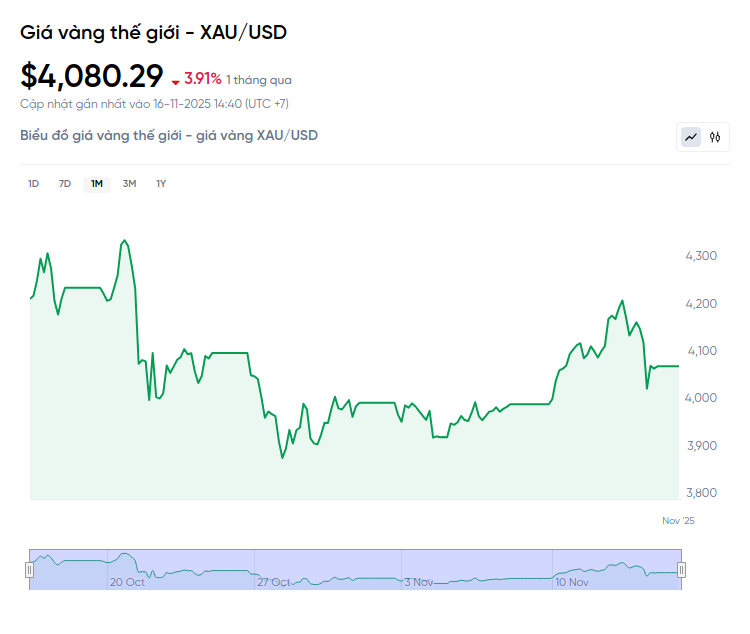Image resolution: width=750 pixels, height=634 pixels.
Task: Click the 3,800 price axis label
Action: (701, 493)
